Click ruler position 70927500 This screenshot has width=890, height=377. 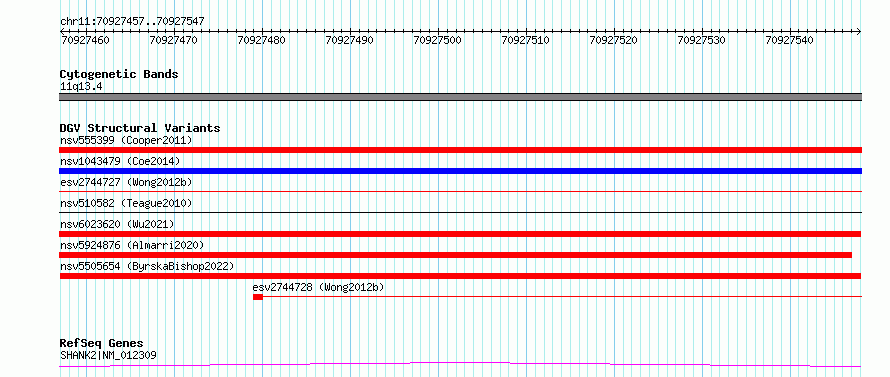(438, 40)
